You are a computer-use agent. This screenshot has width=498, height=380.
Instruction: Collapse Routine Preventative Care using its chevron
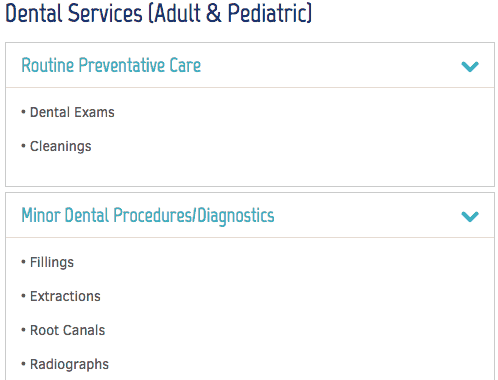tap(470, 66)
